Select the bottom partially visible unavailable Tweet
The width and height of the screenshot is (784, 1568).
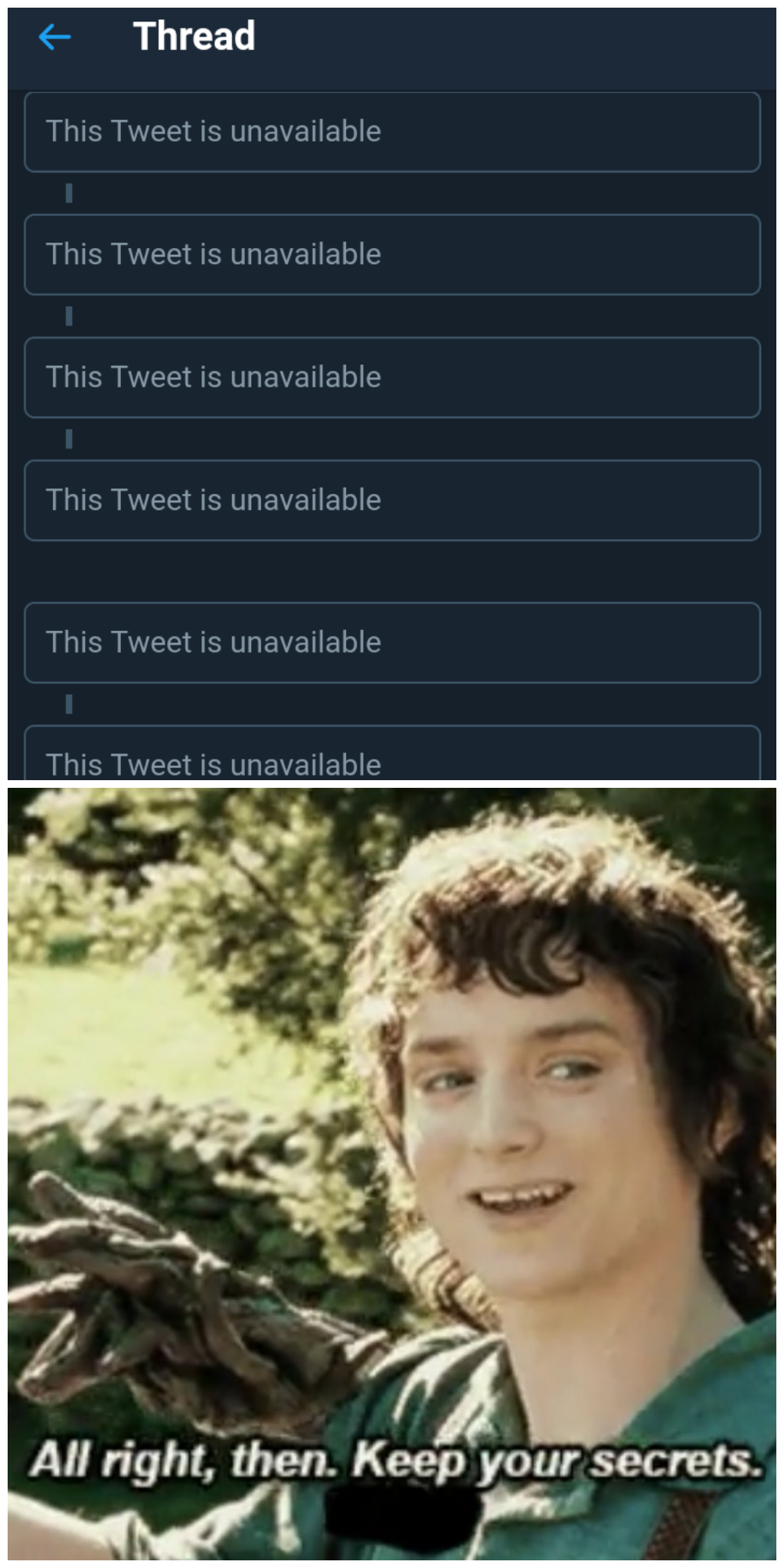[391, 754]
